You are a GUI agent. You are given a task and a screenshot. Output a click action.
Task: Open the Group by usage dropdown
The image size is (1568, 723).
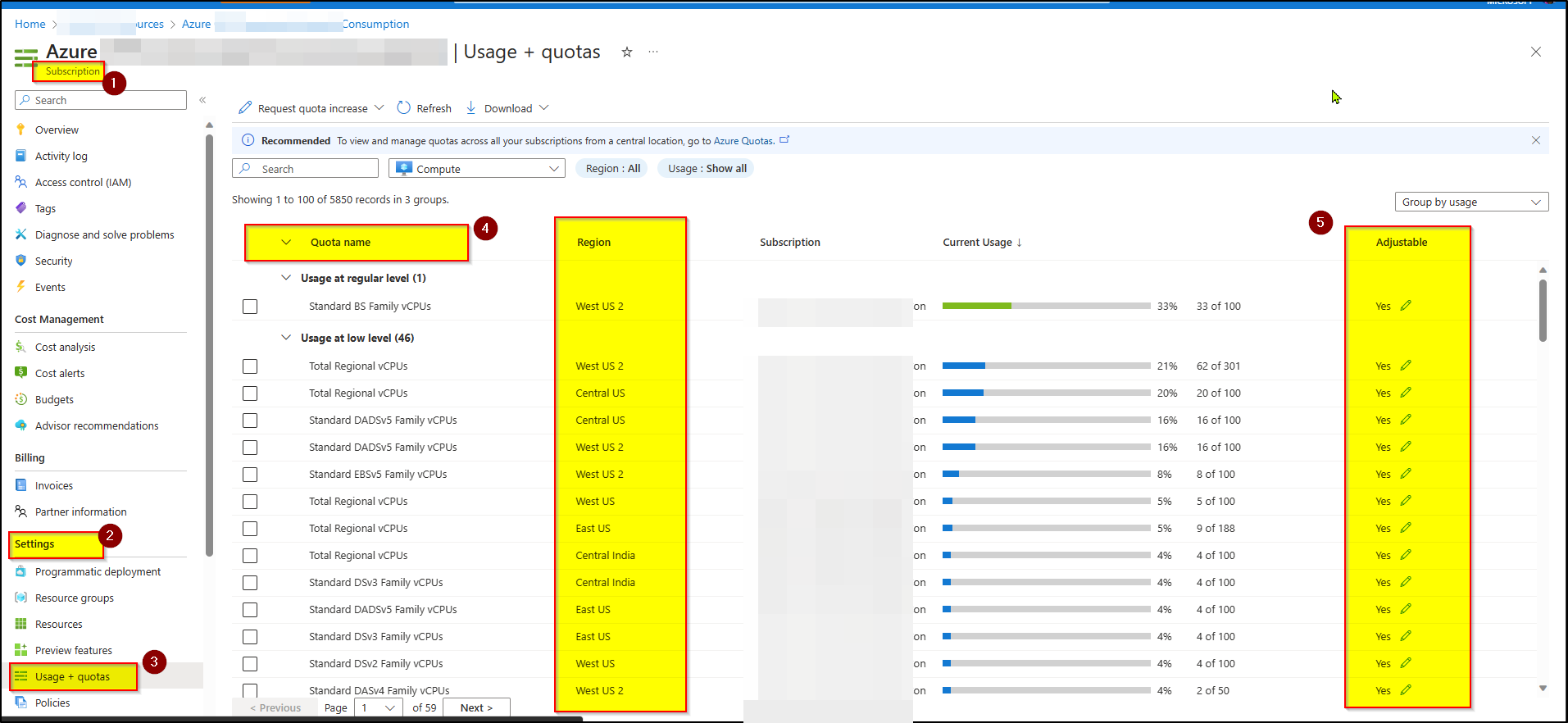tap(1471, 202)
